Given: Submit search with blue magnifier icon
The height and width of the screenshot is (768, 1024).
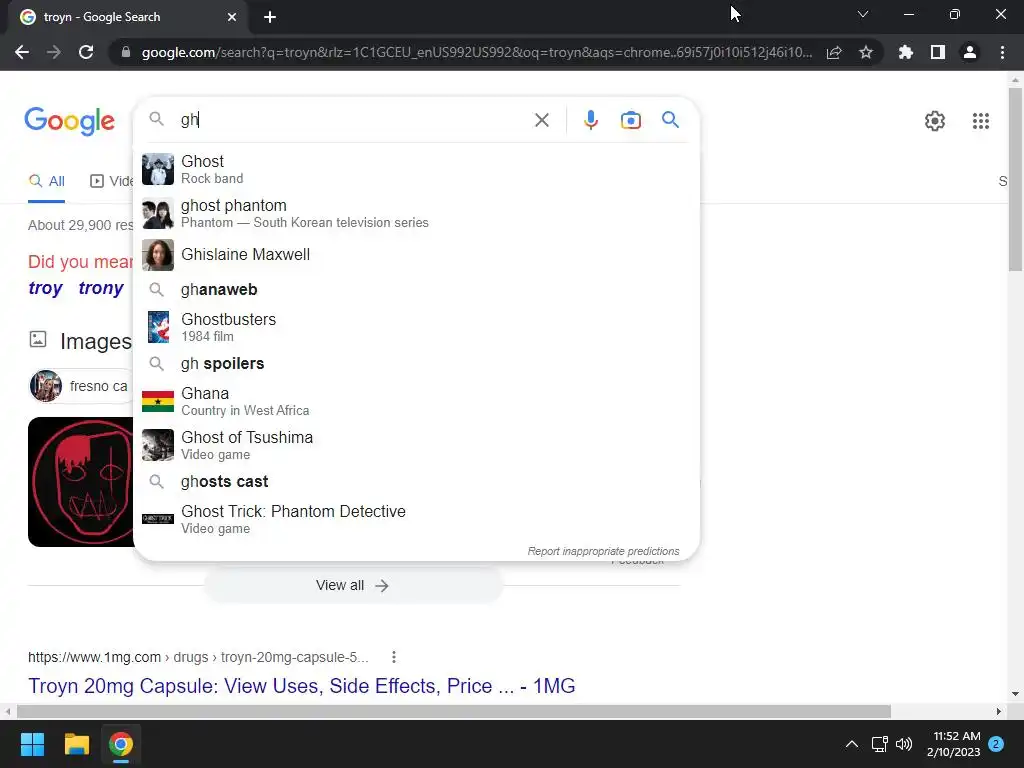Looking at the screenshot, I should [x=670, y=120].
